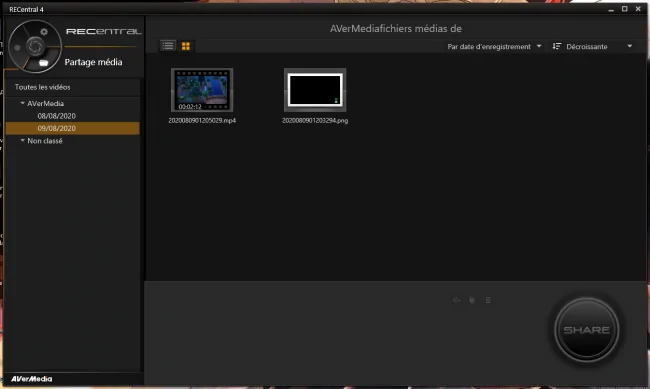Collapse the 'Non classé' tree node
This screenshot has width=650, height=389.
tap(23, 141)
